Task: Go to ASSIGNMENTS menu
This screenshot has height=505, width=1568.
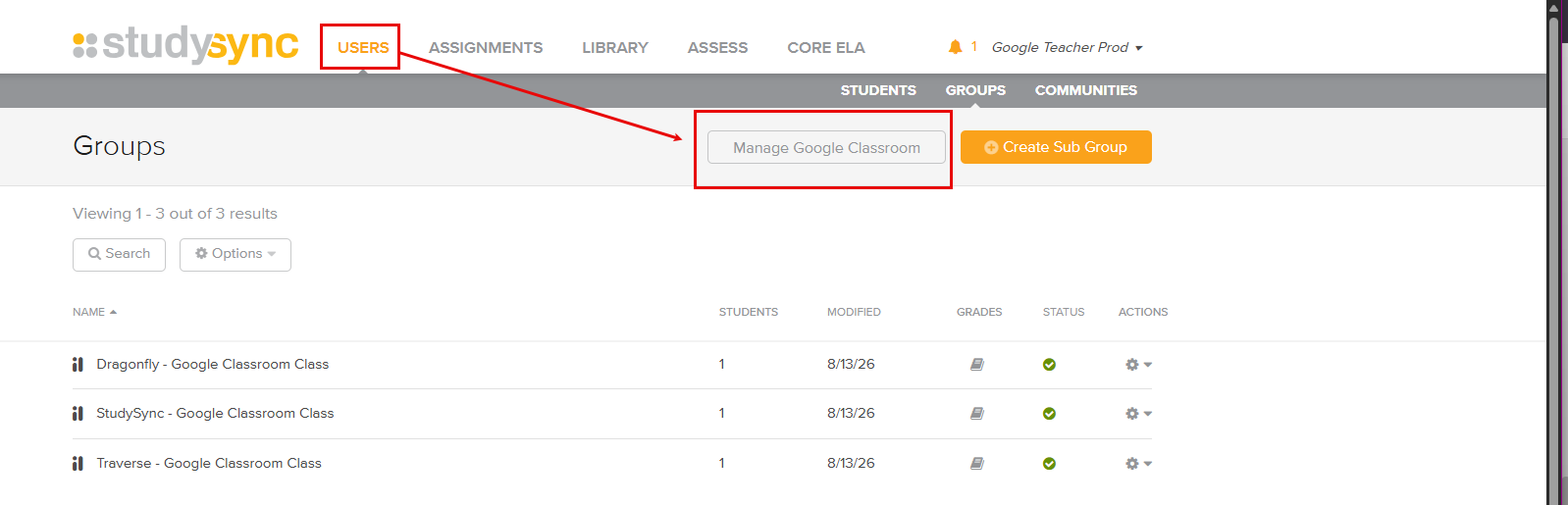Action: coord(486,47)
